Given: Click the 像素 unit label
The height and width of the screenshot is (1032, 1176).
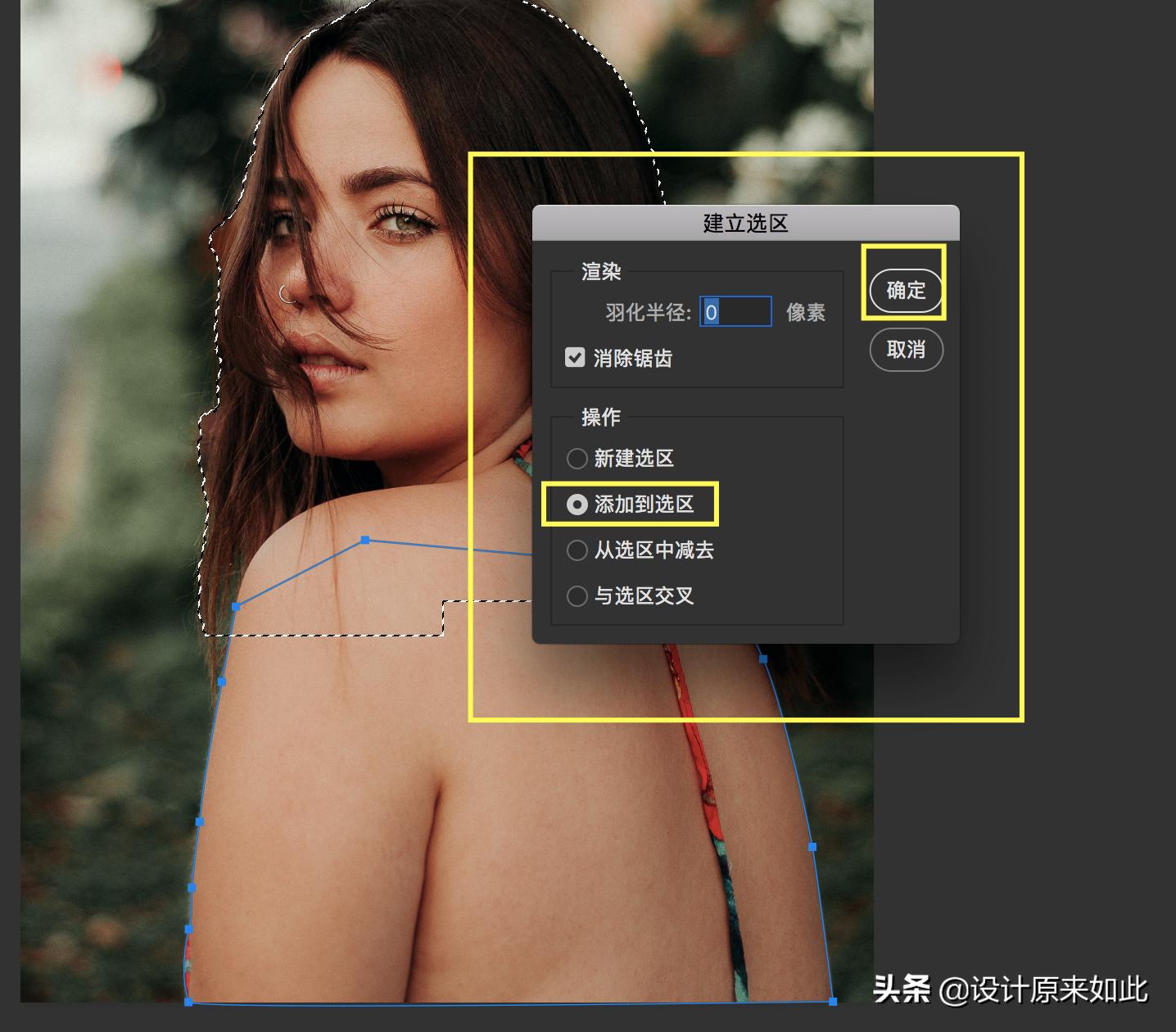Looking at the screenshot, I should [x=805, y=312].
